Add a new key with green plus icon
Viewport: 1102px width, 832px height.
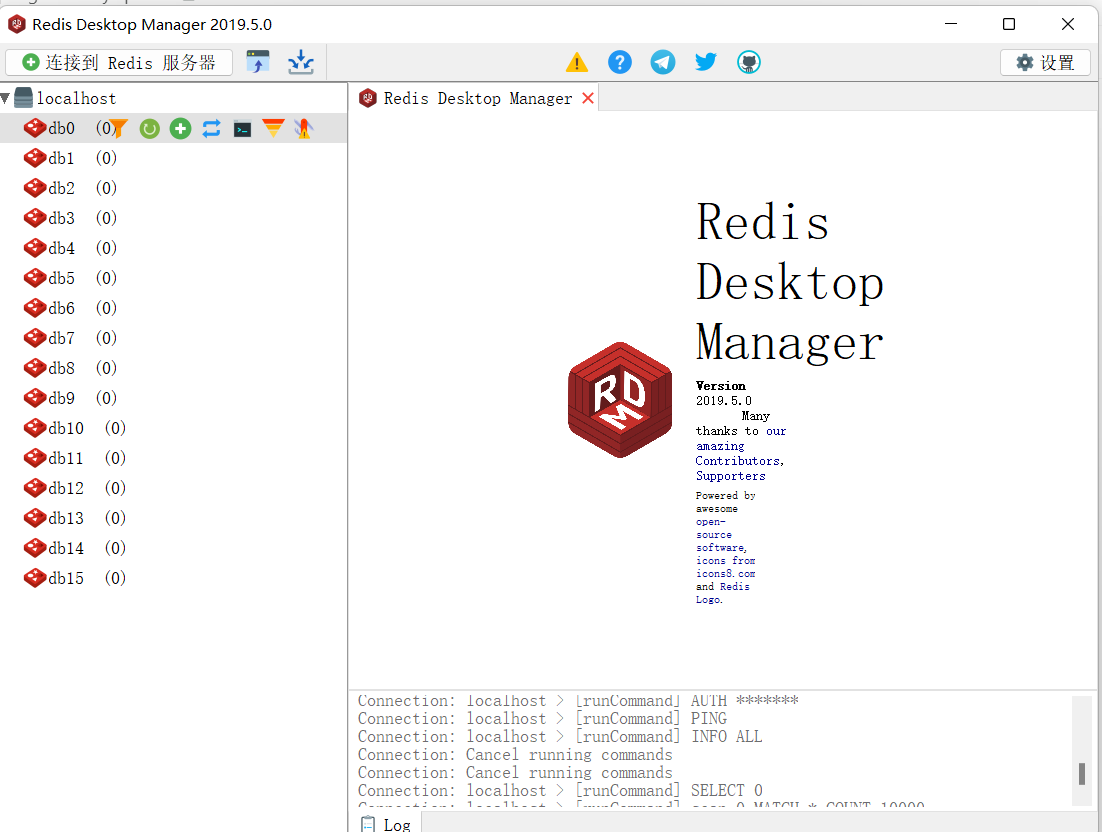(x=181, y=129)
